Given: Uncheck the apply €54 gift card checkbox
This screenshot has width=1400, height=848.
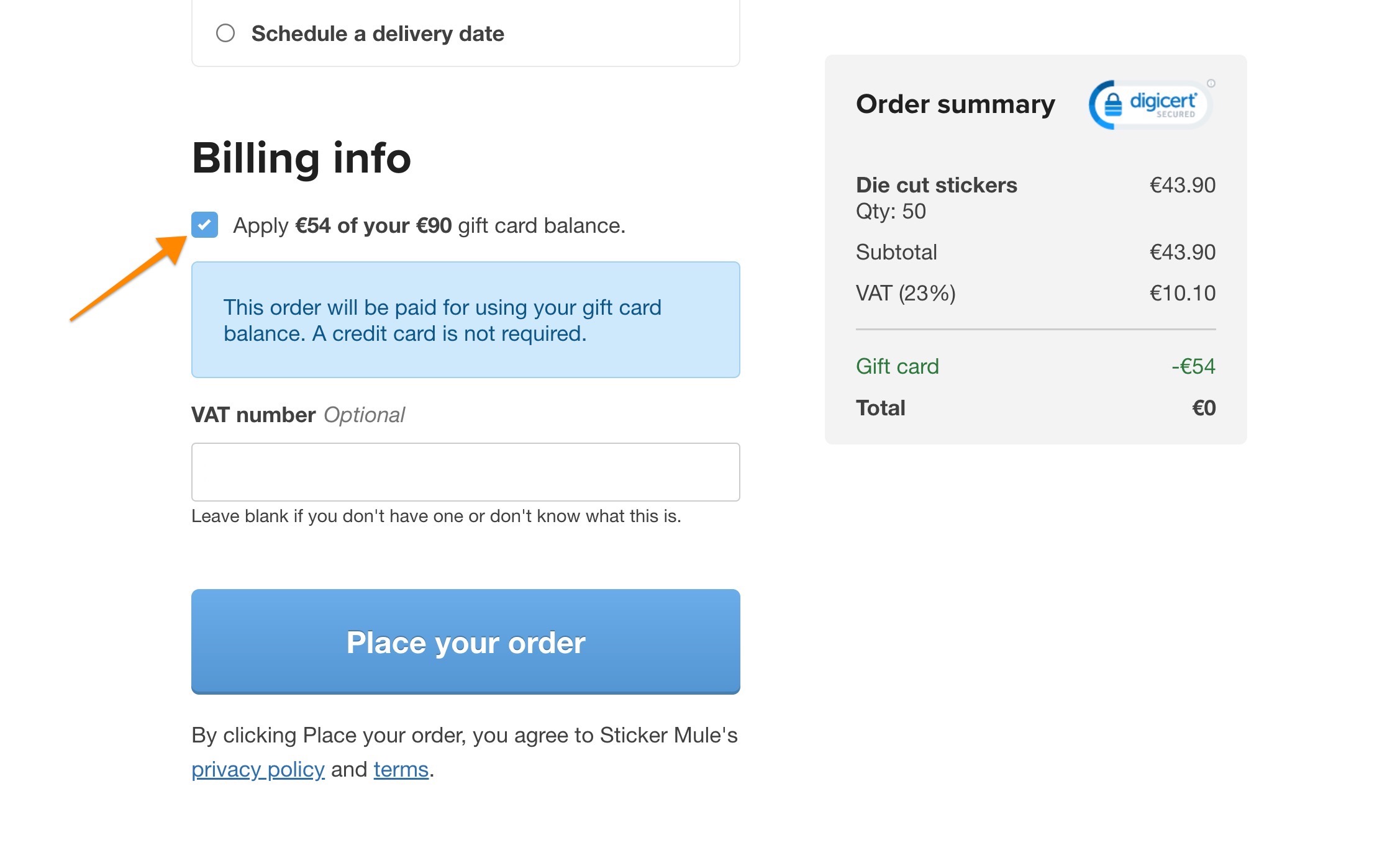Looking at the screenshot, I should click(x=204, y=225).
